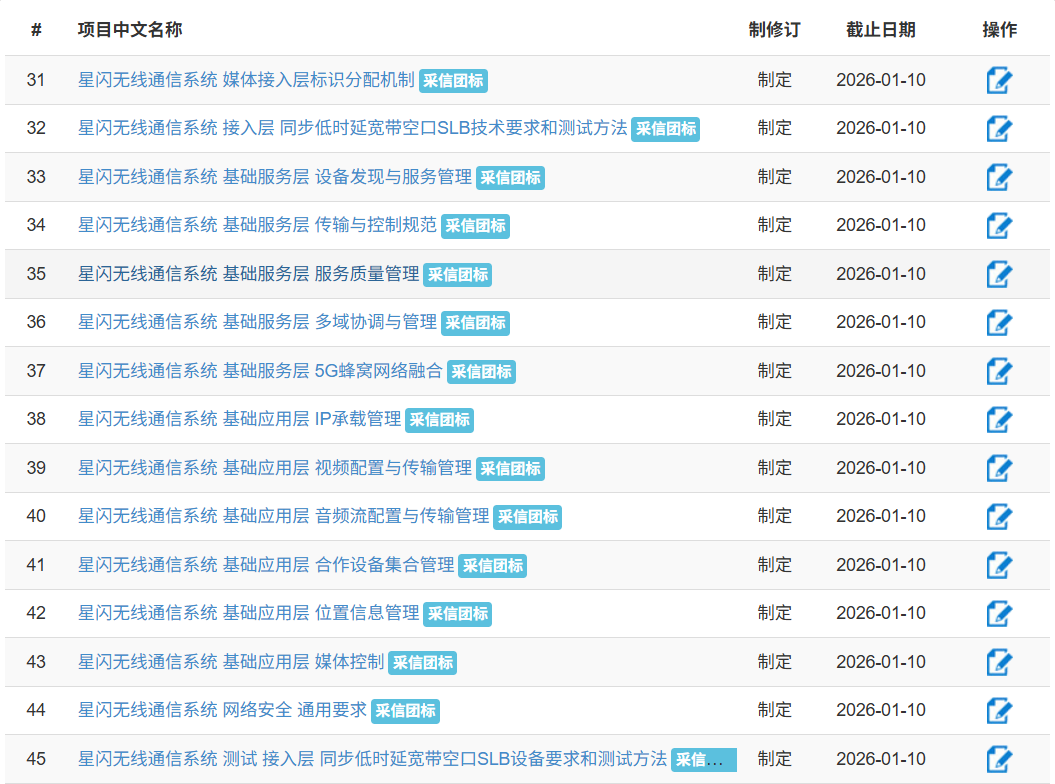Screen dimensions: 1055x784
Task: Click edit icon for row 44
Action: coord(999,710)
